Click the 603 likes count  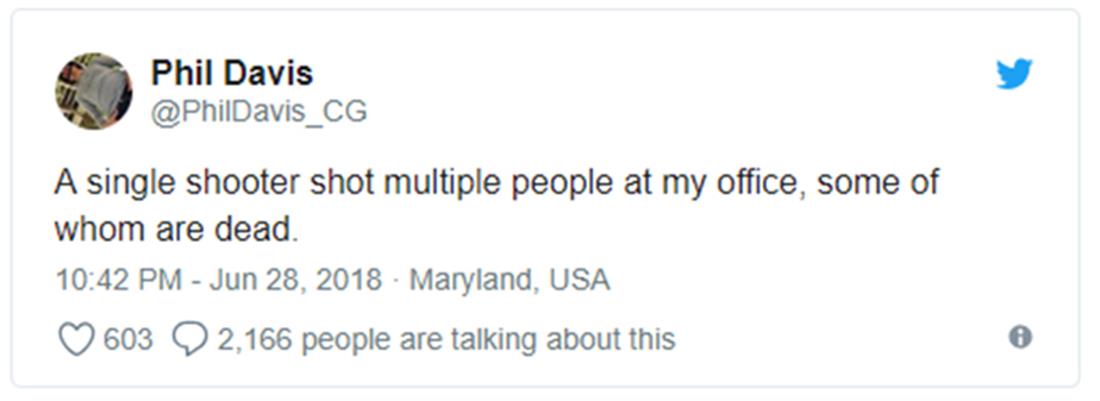(128, 340)
